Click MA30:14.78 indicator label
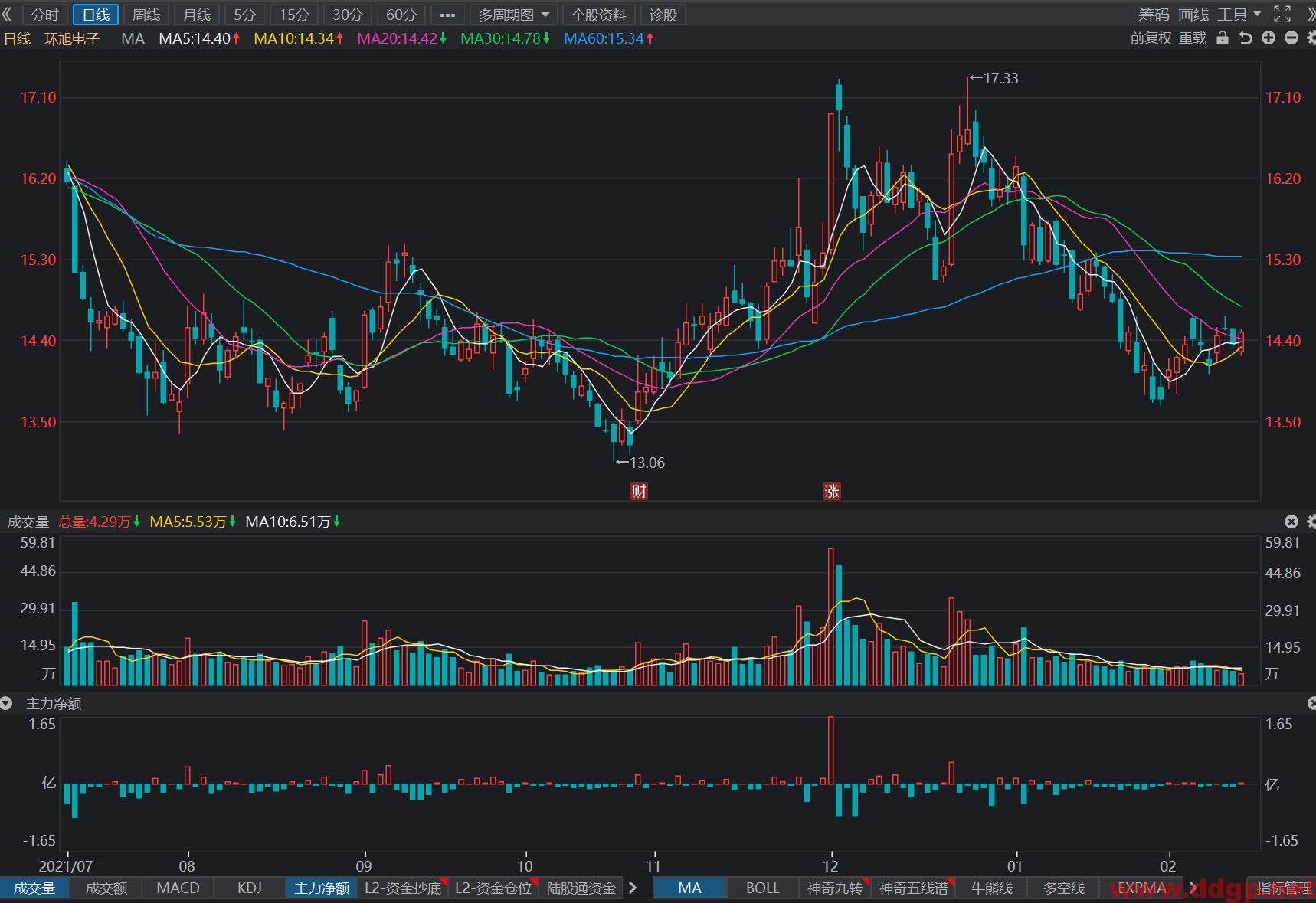The width and height of the screenshot is (1316, 903). (x=506, y=38)
